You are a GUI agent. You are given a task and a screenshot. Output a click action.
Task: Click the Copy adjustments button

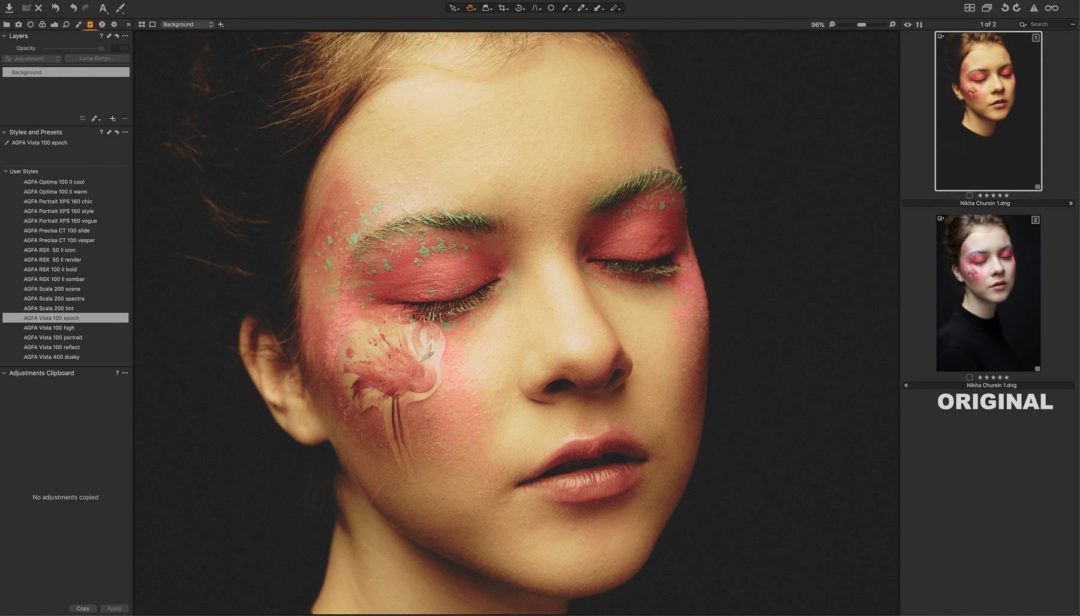point(83,608)
